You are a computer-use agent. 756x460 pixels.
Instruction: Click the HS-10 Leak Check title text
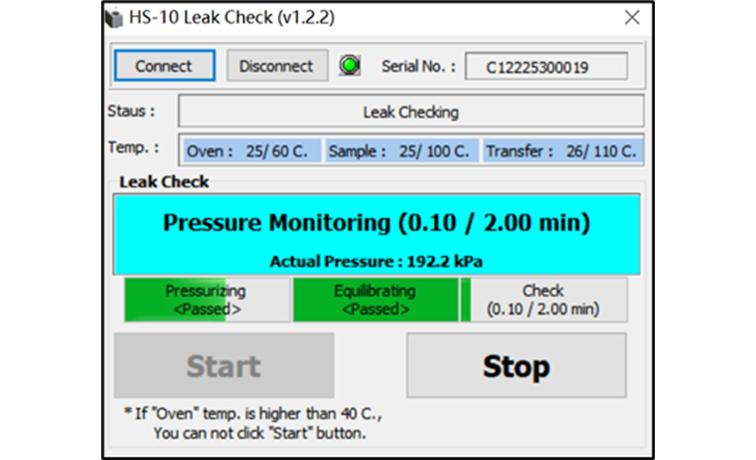coord(232,18)
